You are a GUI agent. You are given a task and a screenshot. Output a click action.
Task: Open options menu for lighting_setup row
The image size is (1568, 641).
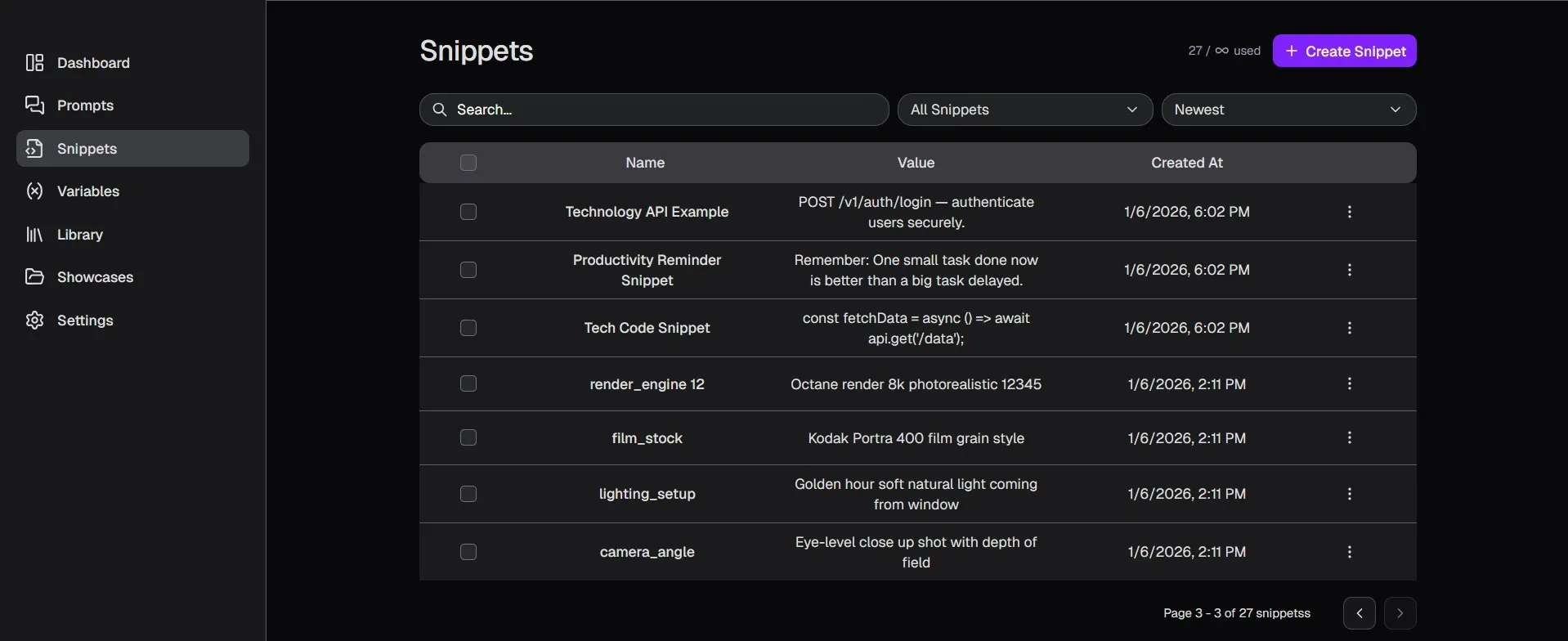coord(1350,494)
